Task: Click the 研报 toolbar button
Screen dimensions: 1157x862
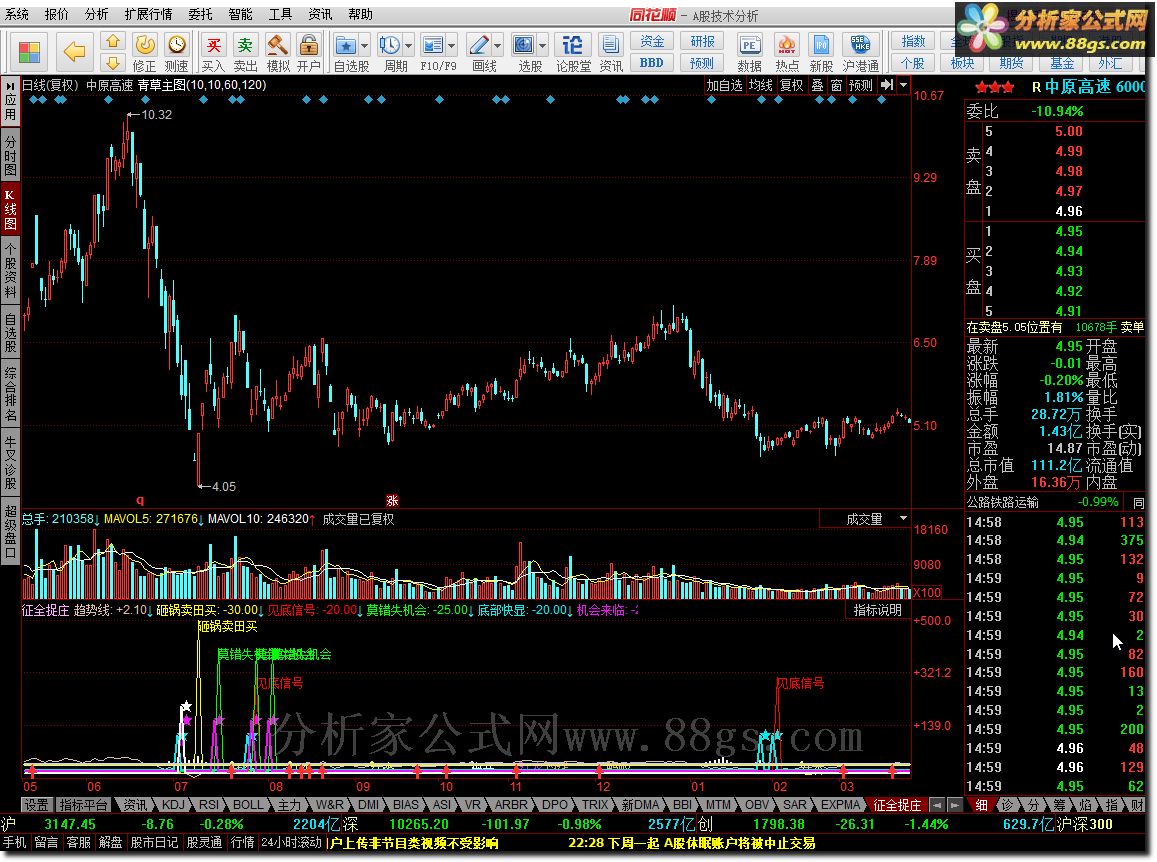Action: (702, 41)
